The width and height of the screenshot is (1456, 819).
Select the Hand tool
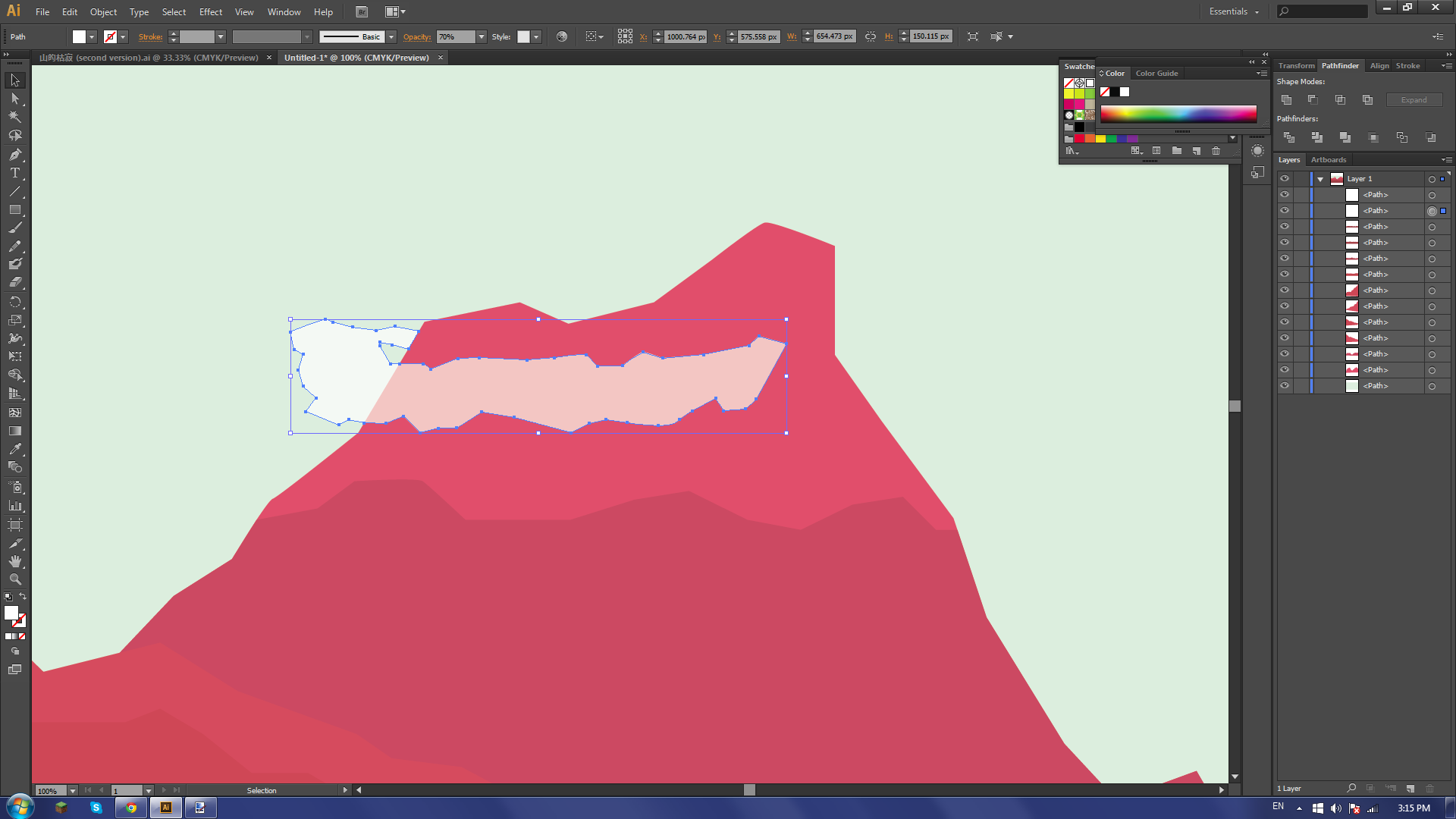click(x=15, y=561)
